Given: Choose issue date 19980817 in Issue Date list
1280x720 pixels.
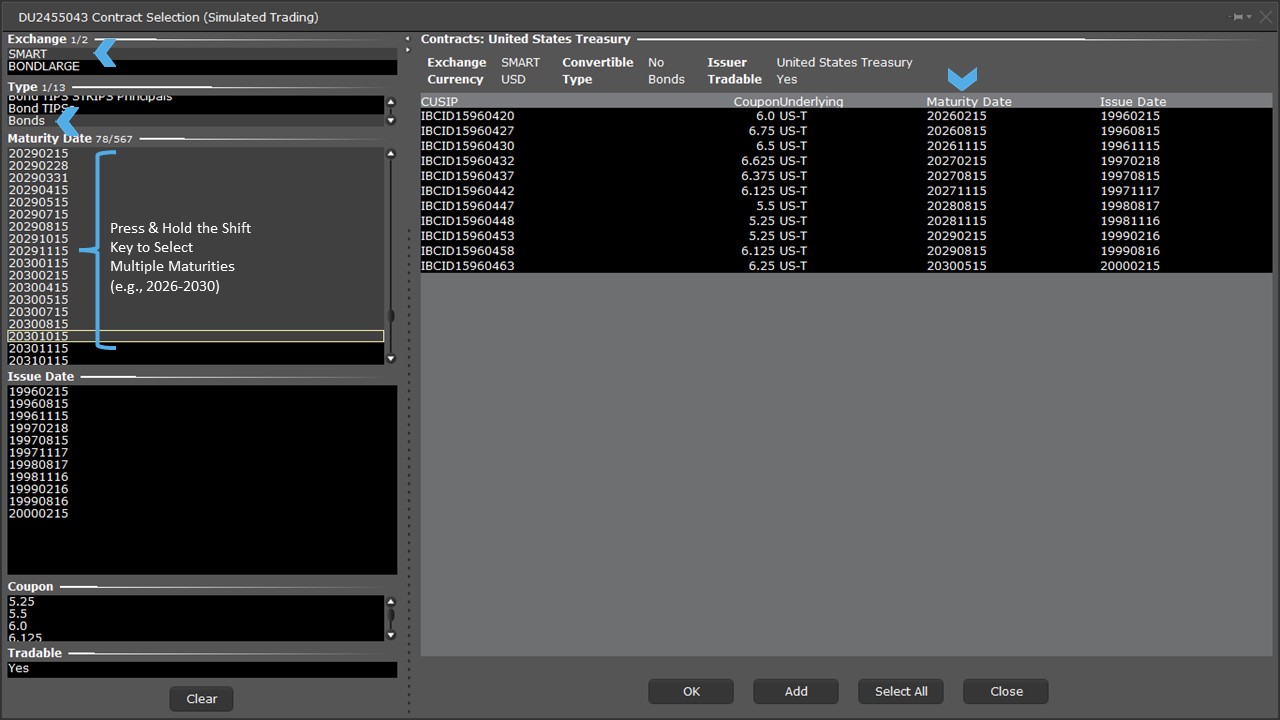Looking at the screenshot, I should tap(39, 465).
